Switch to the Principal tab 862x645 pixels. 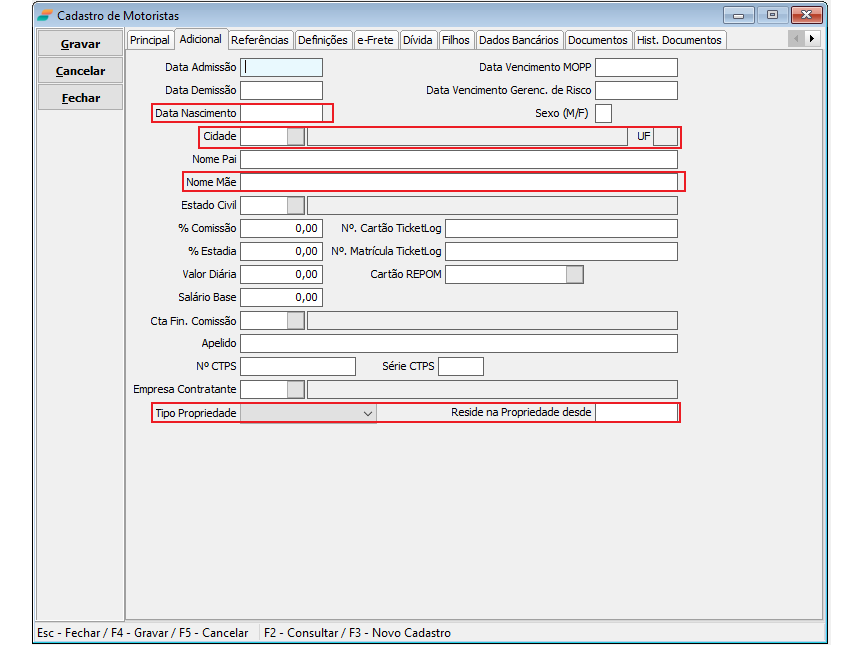tap(150, 40)
